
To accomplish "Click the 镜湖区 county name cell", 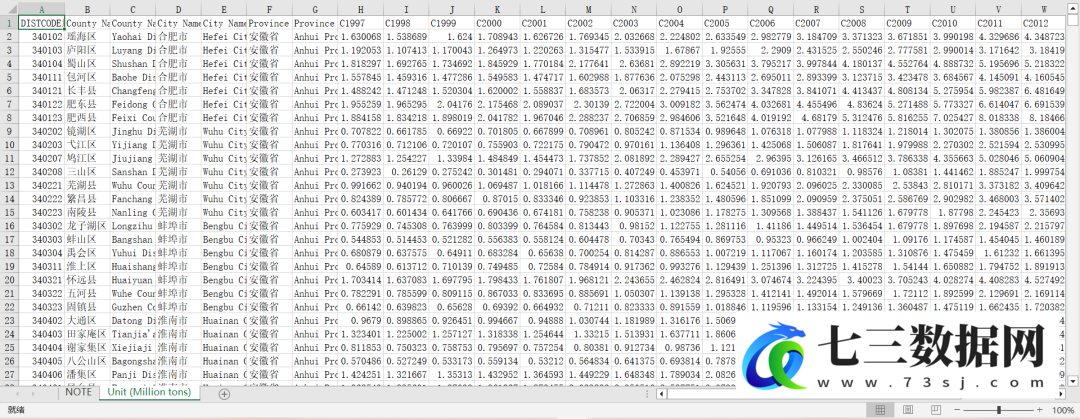I will (x=87, y=131).
